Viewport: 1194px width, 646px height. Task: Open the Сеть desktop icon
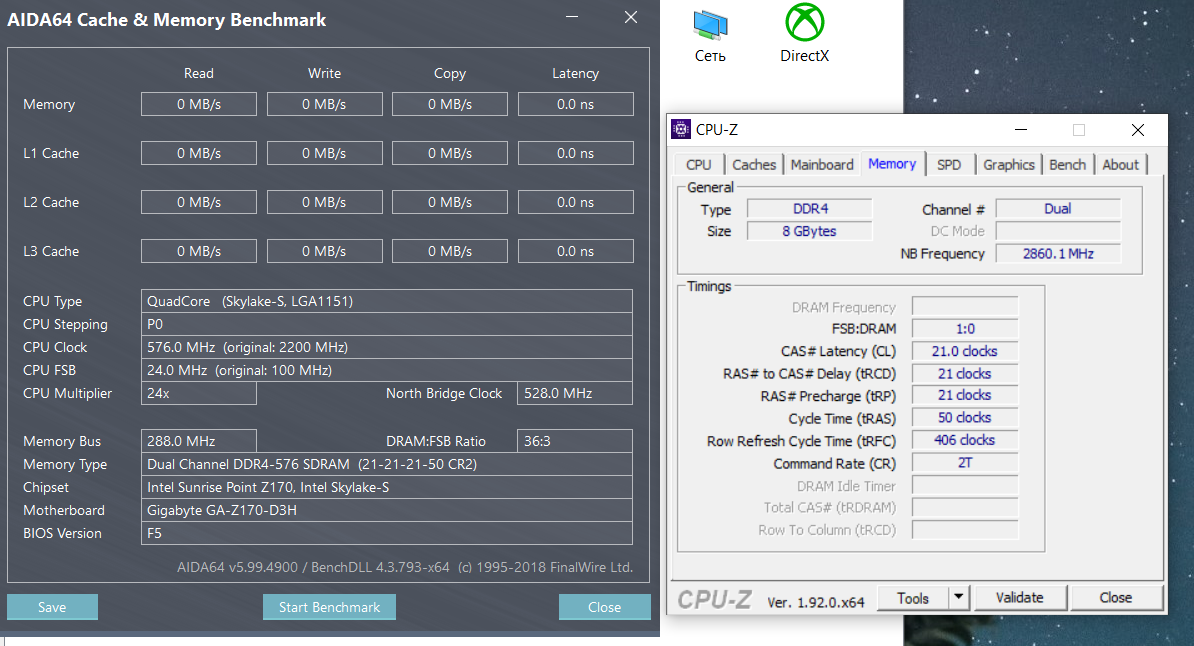click(710, 36)
